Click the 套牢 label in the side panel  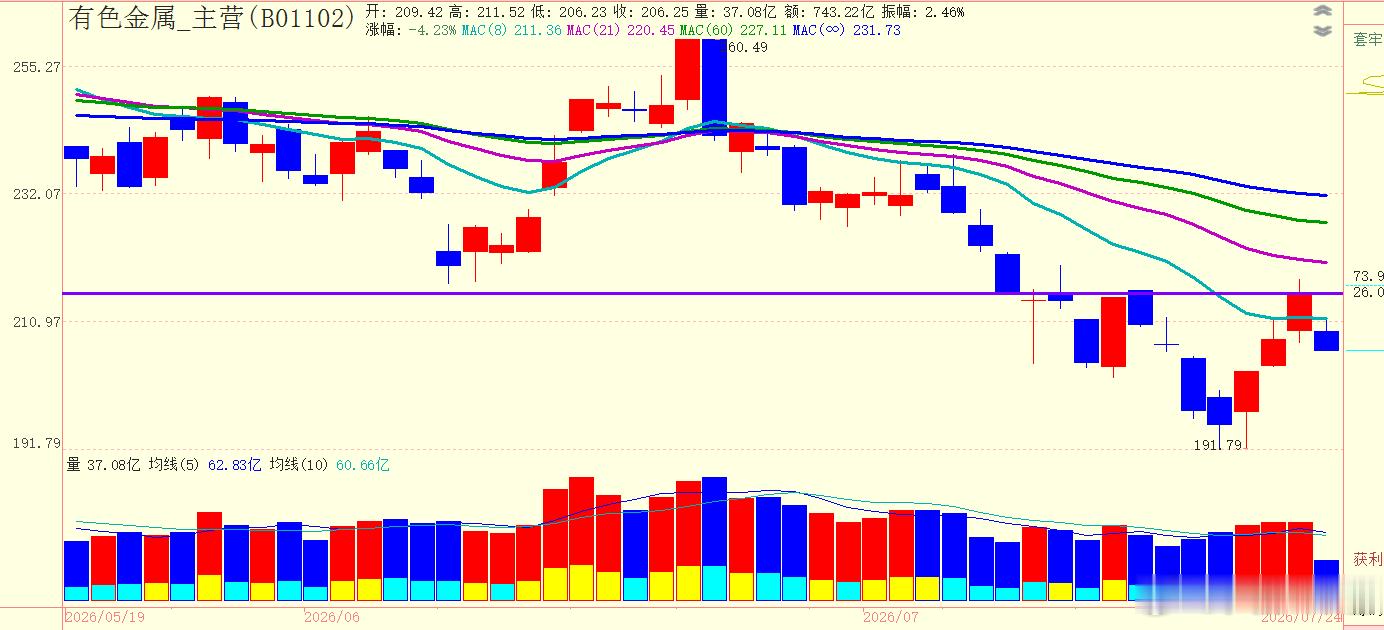[1368, 39]
